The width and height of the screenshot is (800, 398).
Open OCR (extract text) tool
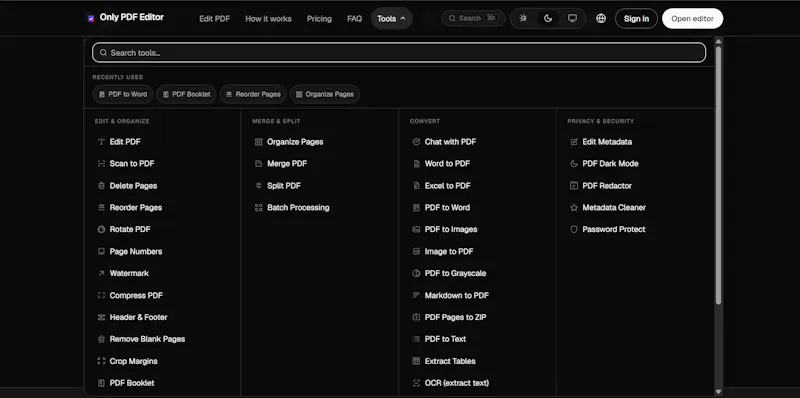pyautogui.click(x=457, y=383)
